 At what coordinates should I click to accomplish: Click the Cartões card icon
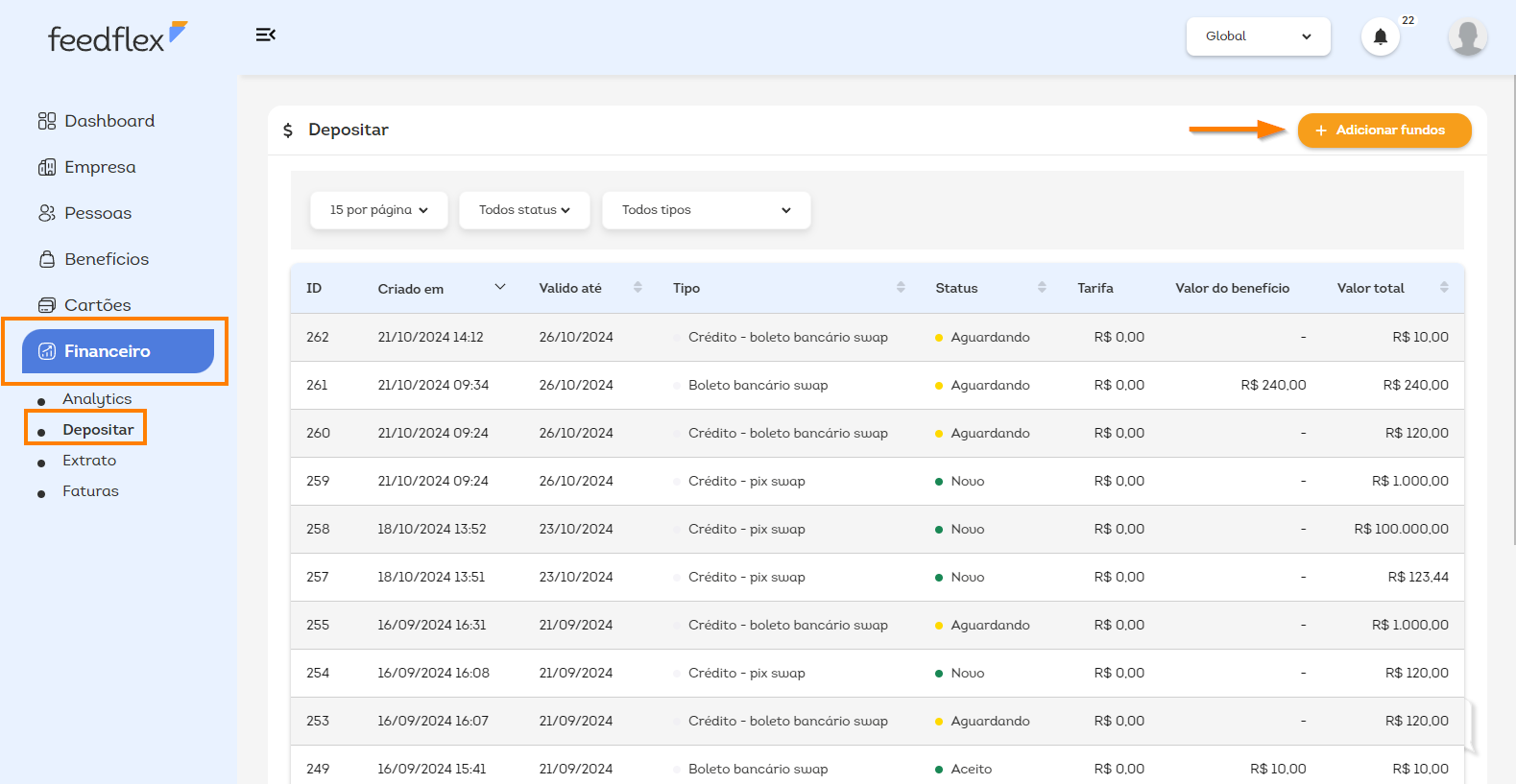[x=47, y=305]
